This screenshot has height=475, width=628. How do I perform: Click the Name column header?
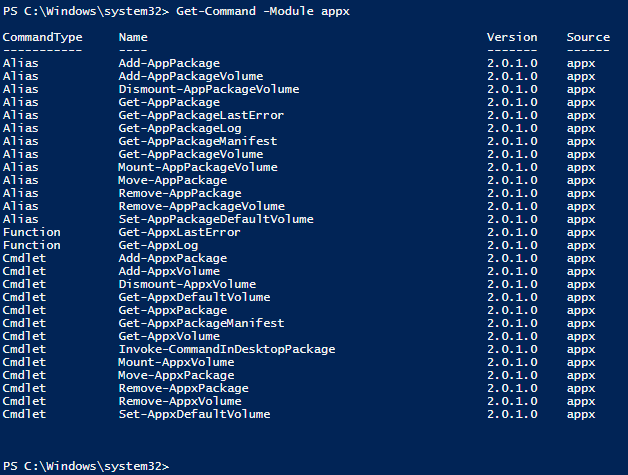pyautogui.click(x=133, y=37)
